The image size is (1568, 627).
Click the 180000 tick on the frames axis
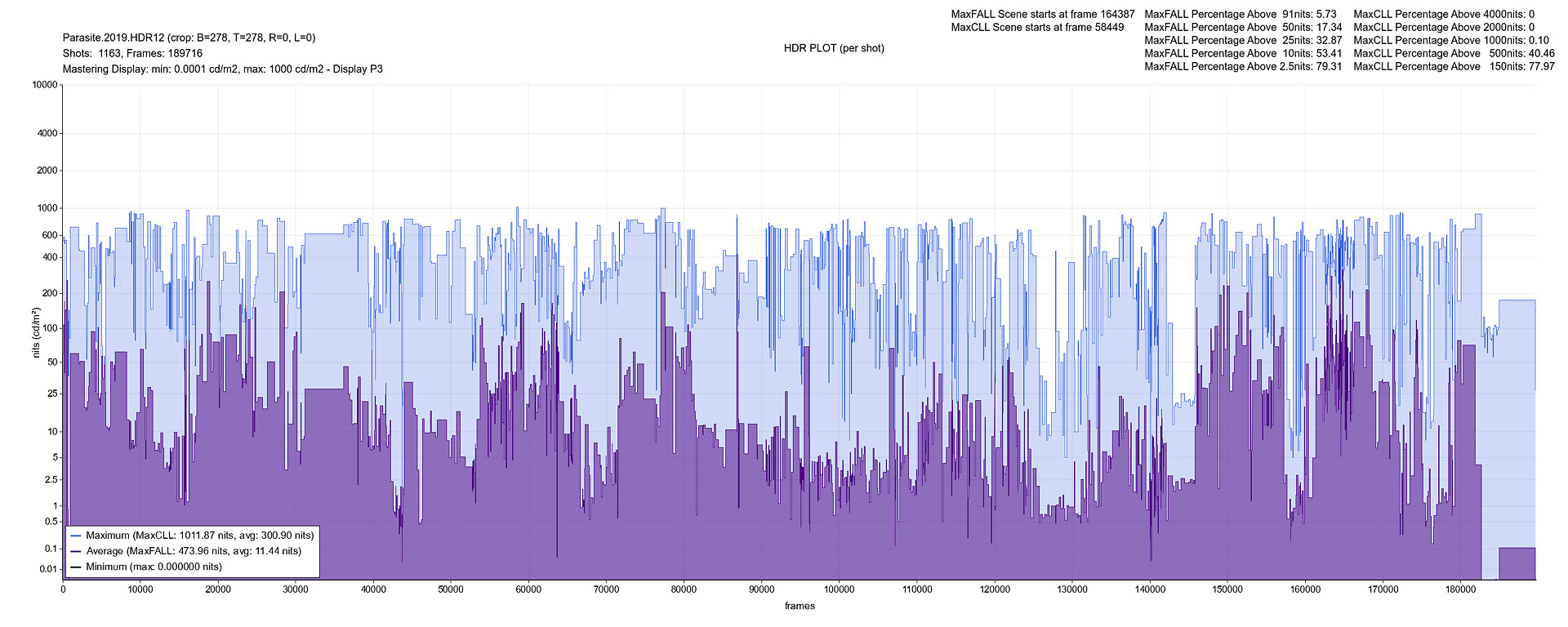[x=1460, y=589]
